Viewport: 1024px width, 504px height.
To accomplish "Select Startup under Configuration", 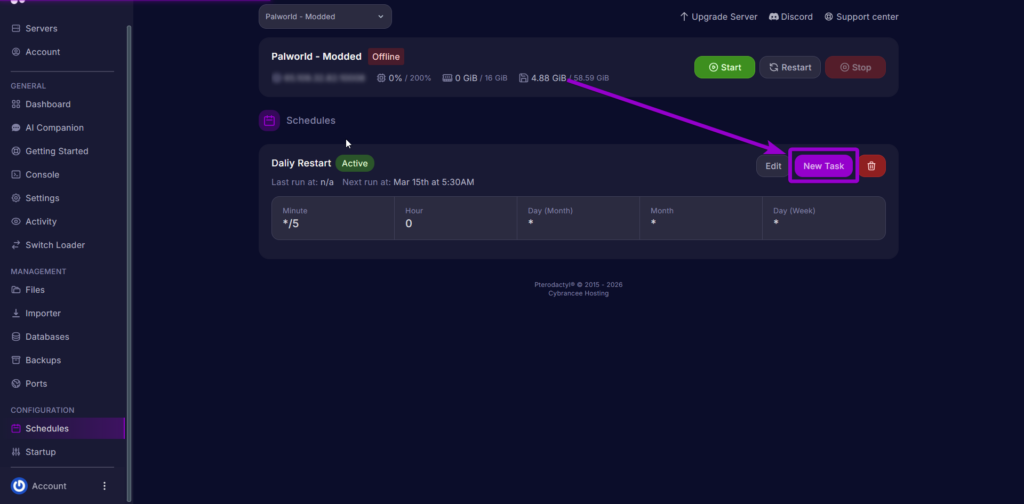I will pos(41,452).
